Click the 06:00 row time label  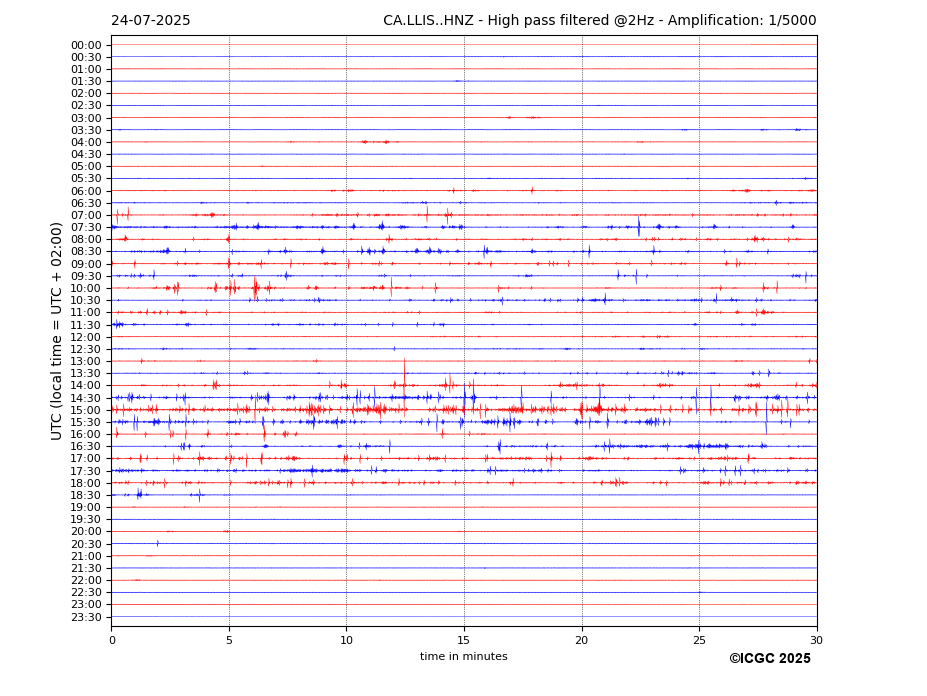(x=86, y=192)
